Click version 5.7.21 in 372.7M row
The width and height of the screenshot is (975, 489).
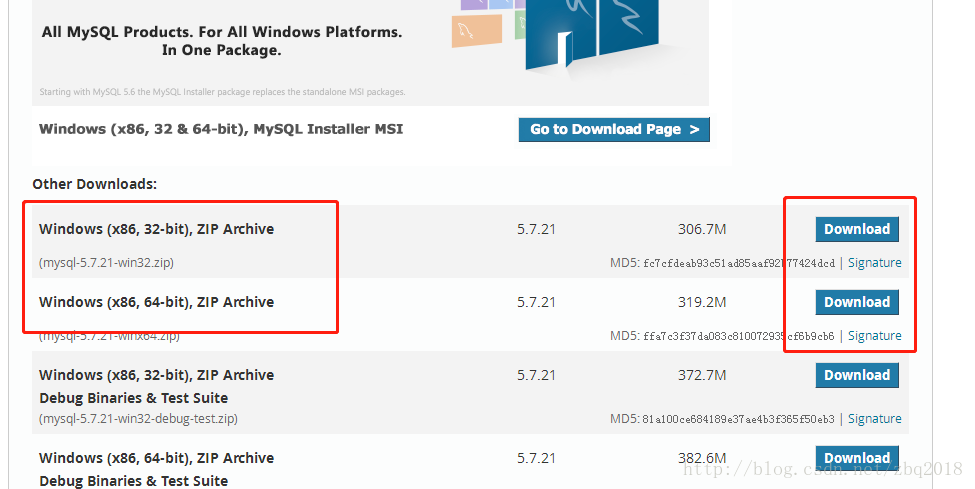536,375
